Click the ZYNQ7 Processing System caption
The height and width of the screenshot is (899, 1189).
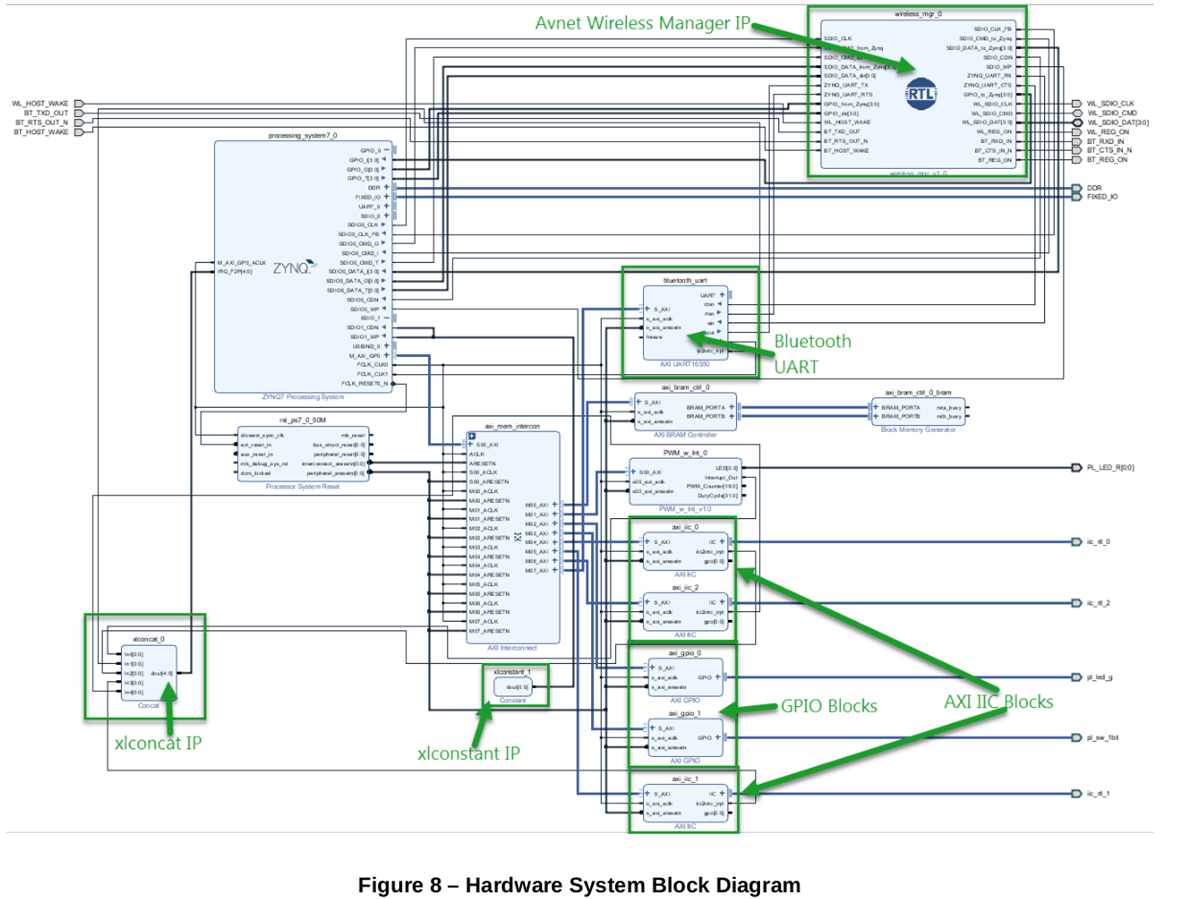pos(303,396)
